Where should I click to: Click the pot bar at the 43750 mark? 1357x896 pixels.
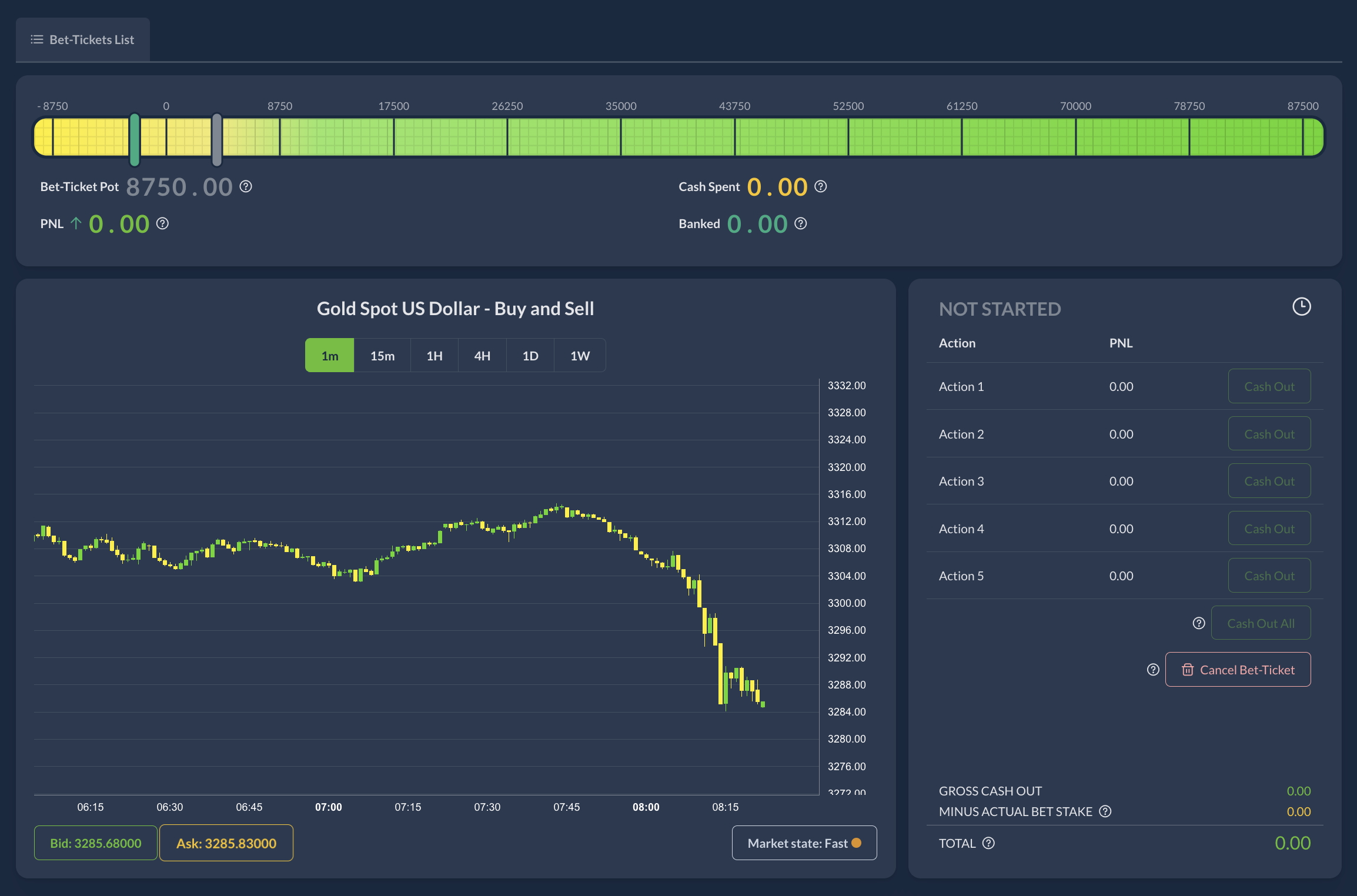735,137
